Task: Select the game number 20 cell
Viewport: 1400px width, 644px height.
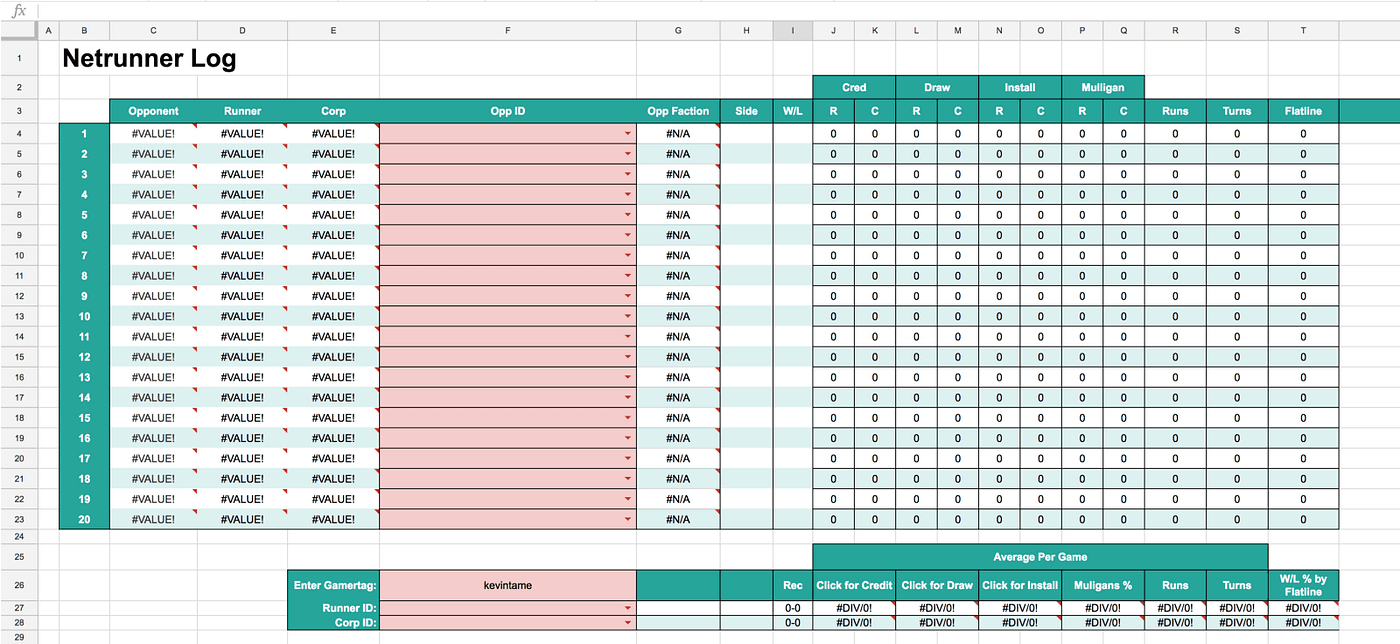Action: pyautogui.click(x=84, y=519)
